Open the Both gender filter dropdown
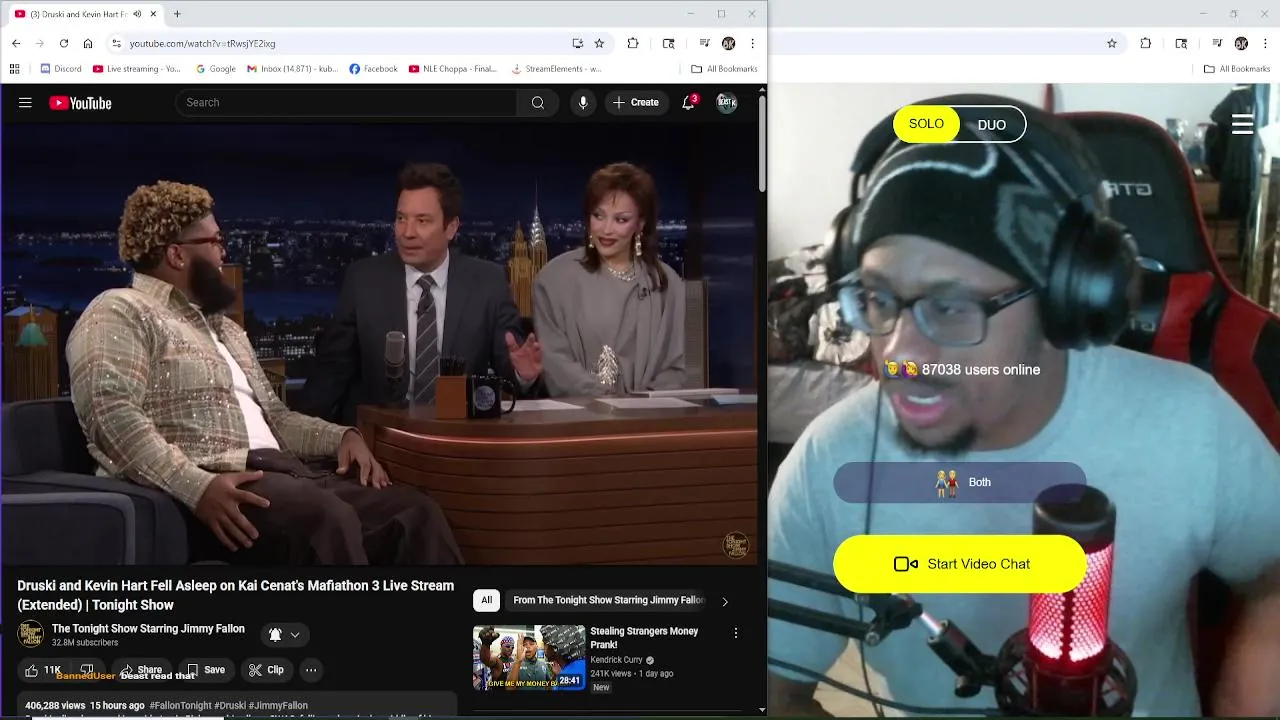Screen dimensions: 1280x720 pyautogui.click(x=960, y=482)
